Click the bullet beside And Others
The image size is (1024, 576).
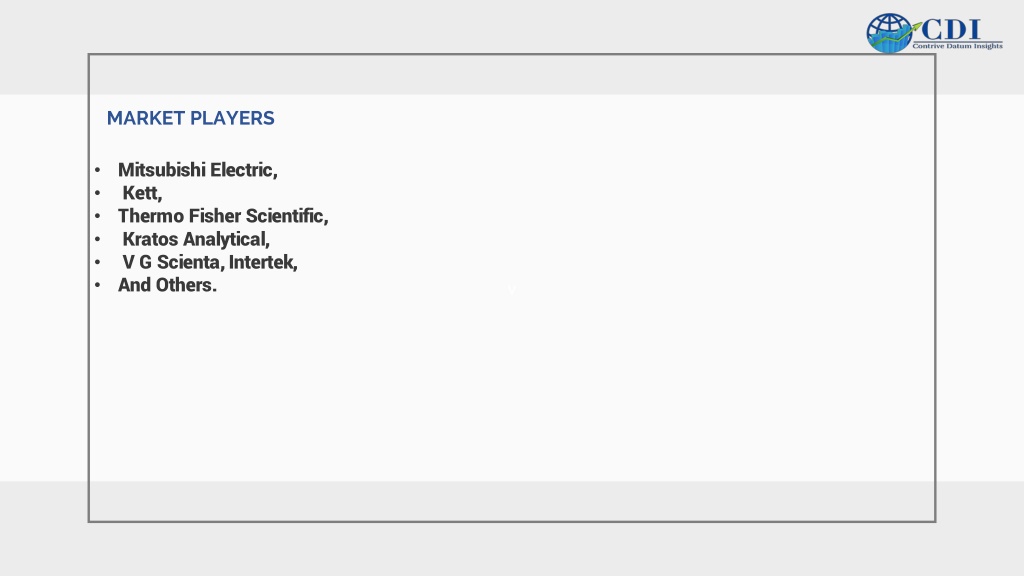coord(98,285)
